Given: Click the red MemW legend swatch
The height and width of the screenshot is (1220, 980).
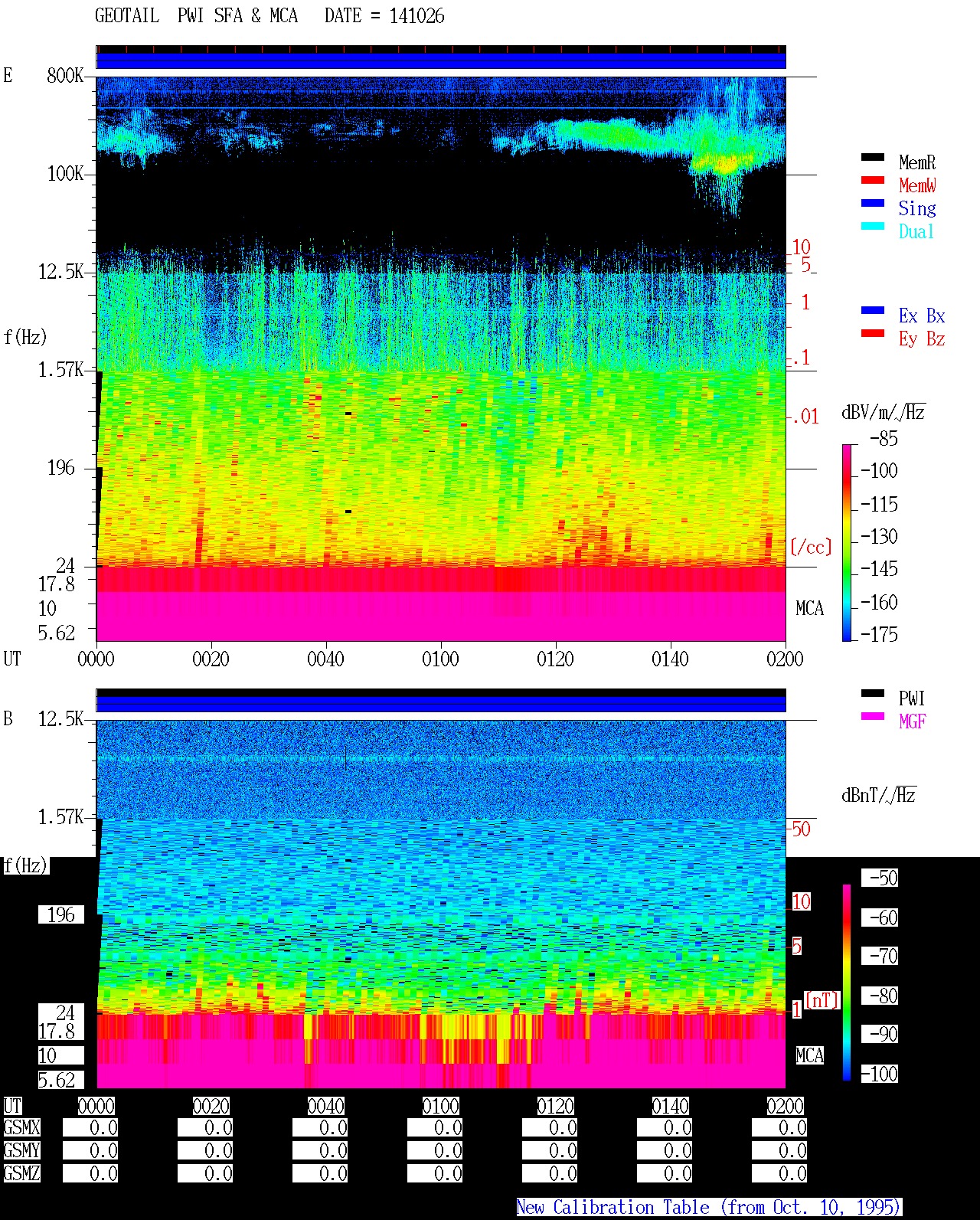Looking at the screenshot, I should 873,180.
